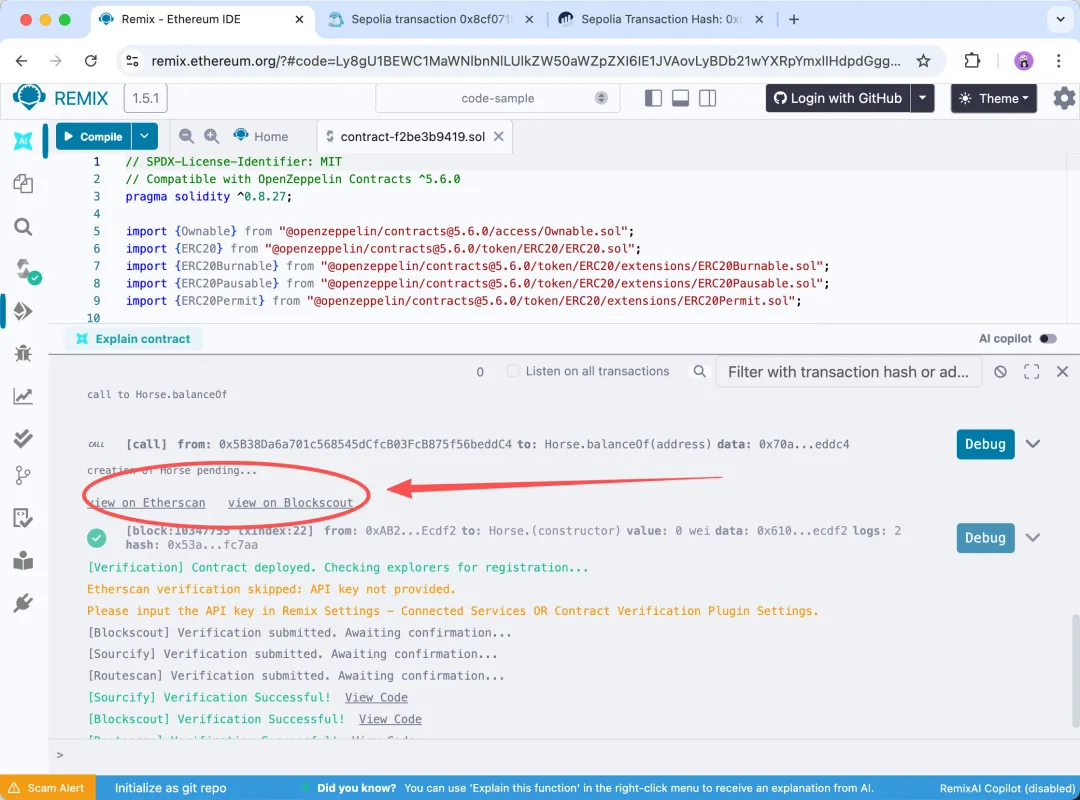Open Sourcify View Code link
The height and width of the screenshot is (800, 1080).
pyautogui.click(x=376, y=697)
